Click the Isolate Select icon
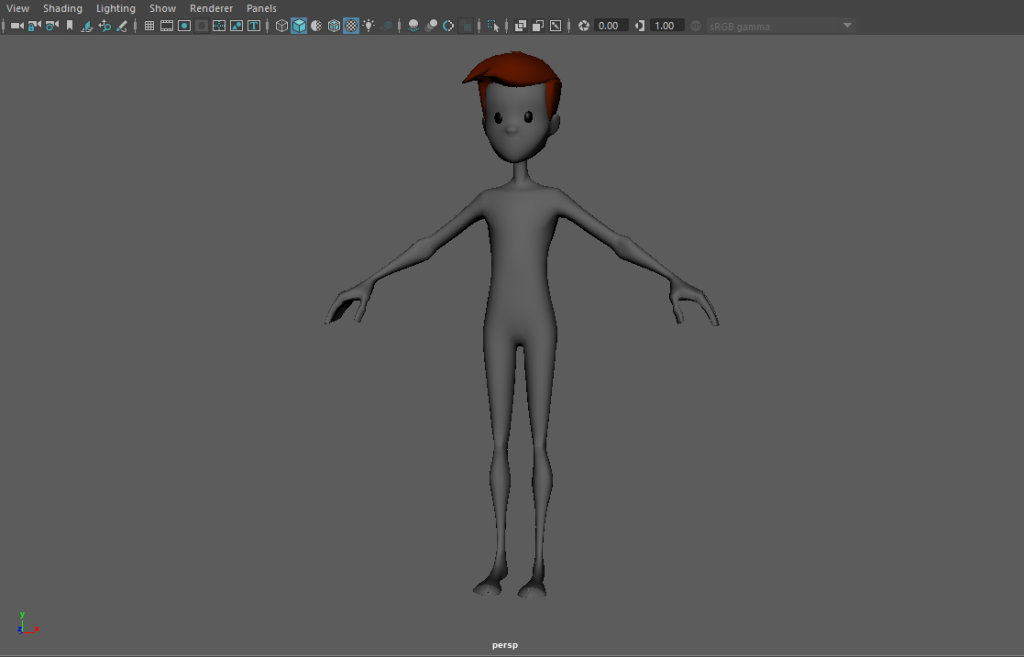Screen dimensions: 1024x657 coord(493,26)
